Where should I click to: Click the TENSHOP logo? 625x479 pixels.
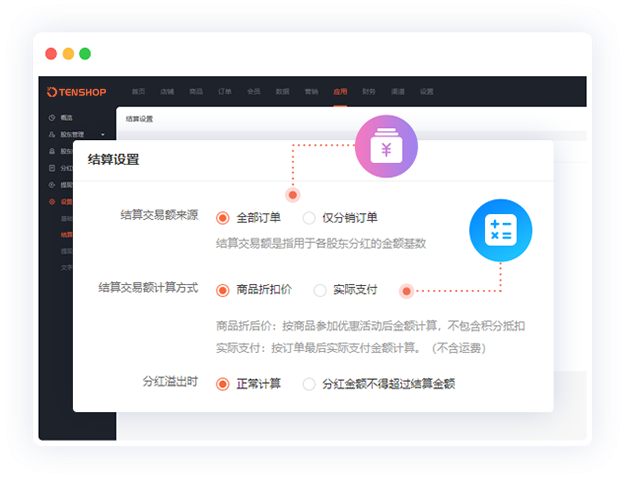pyautogui.click(x=77, y=91)
